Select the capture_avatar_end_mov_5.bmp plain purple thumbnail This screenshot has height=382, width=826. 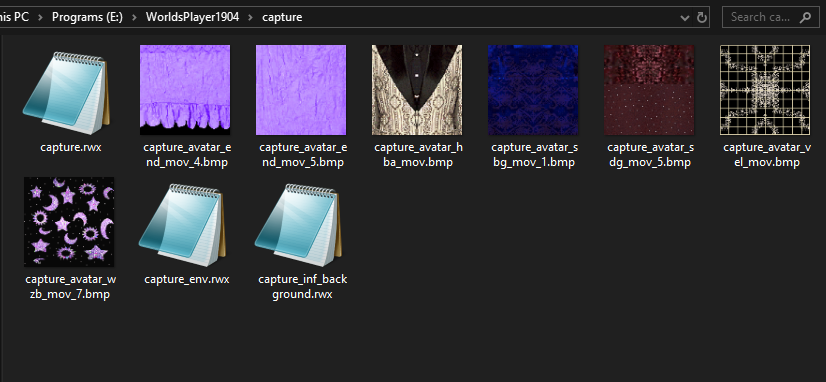(301, 90)
